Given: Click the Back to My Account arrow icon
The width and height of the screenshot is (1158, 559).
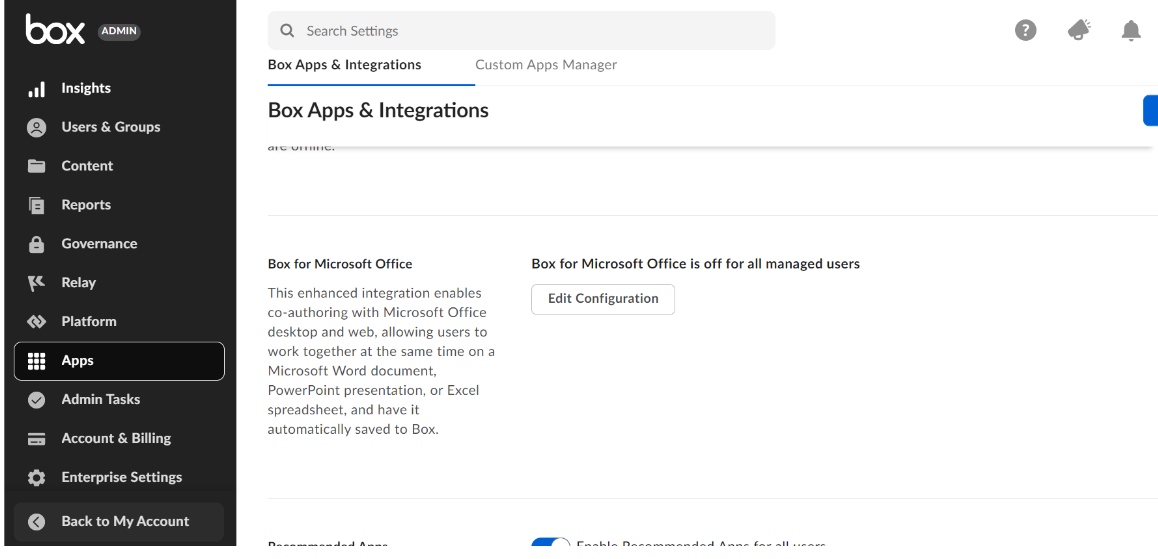Looking at the screenshot, I should pos(36,522).
